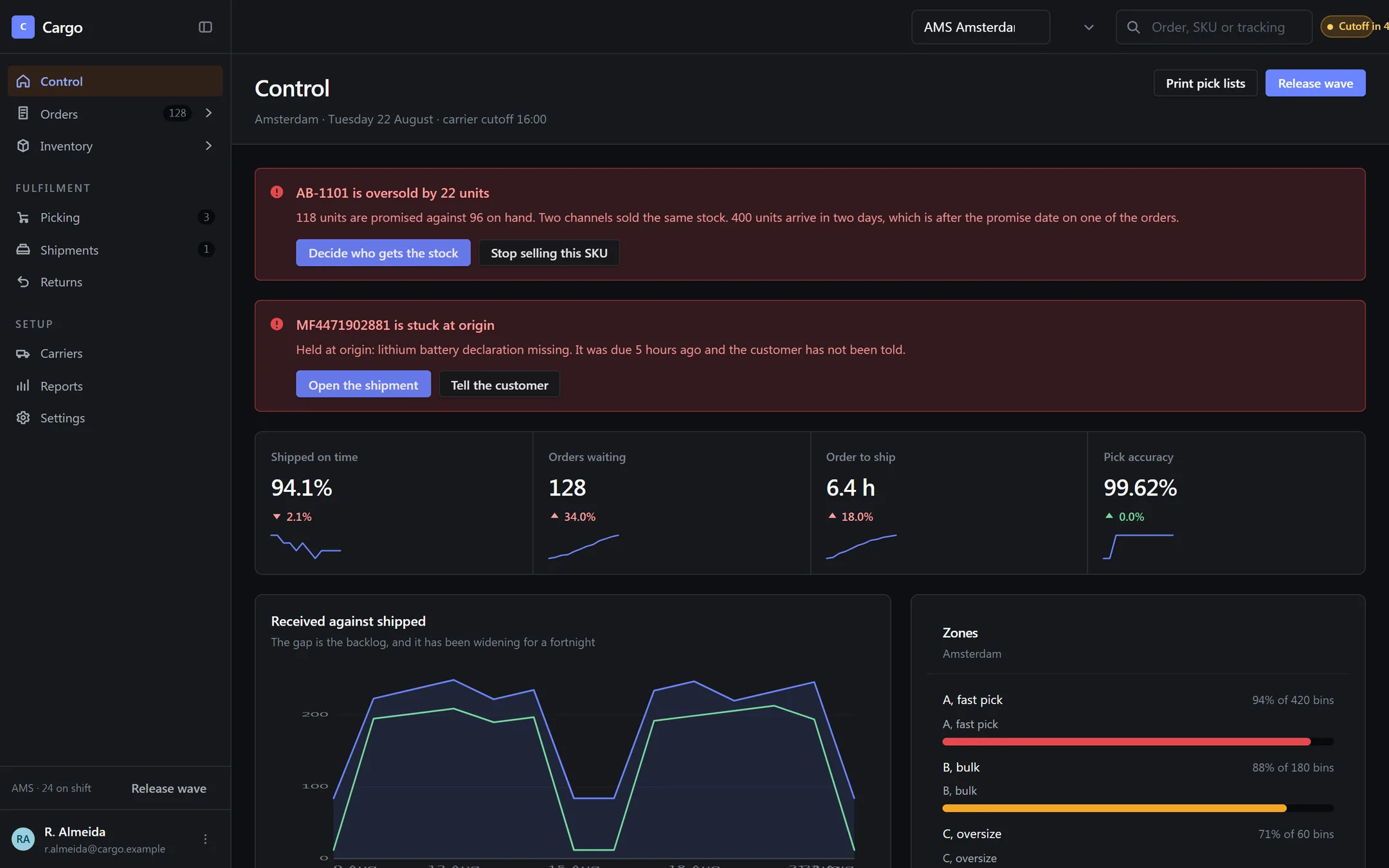The width and height of the screenshot is (1389, 868).
Task: Click Decide who gets the stock
Action: 383,253
